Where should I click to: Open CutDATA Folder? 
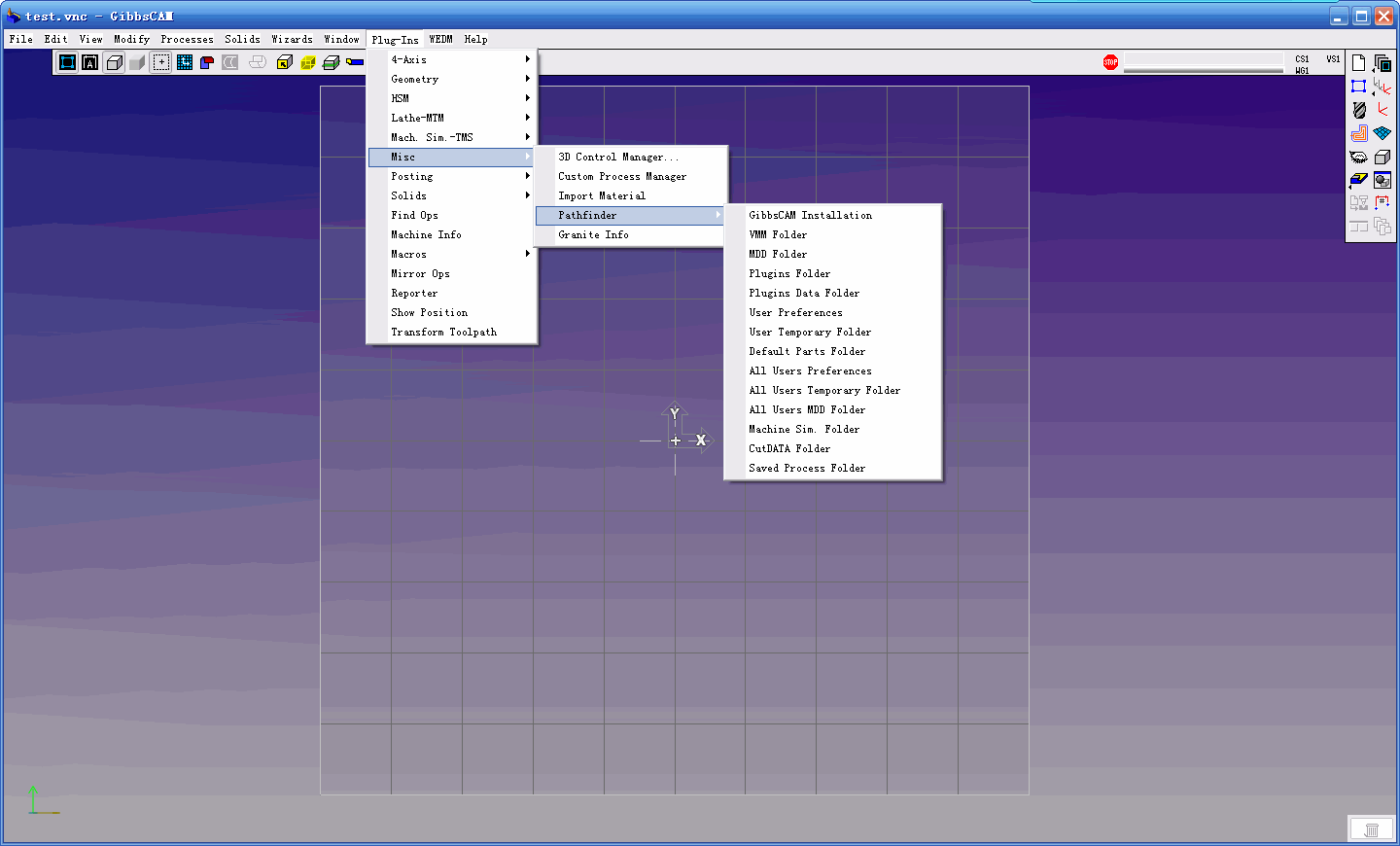tap(833, 448)
